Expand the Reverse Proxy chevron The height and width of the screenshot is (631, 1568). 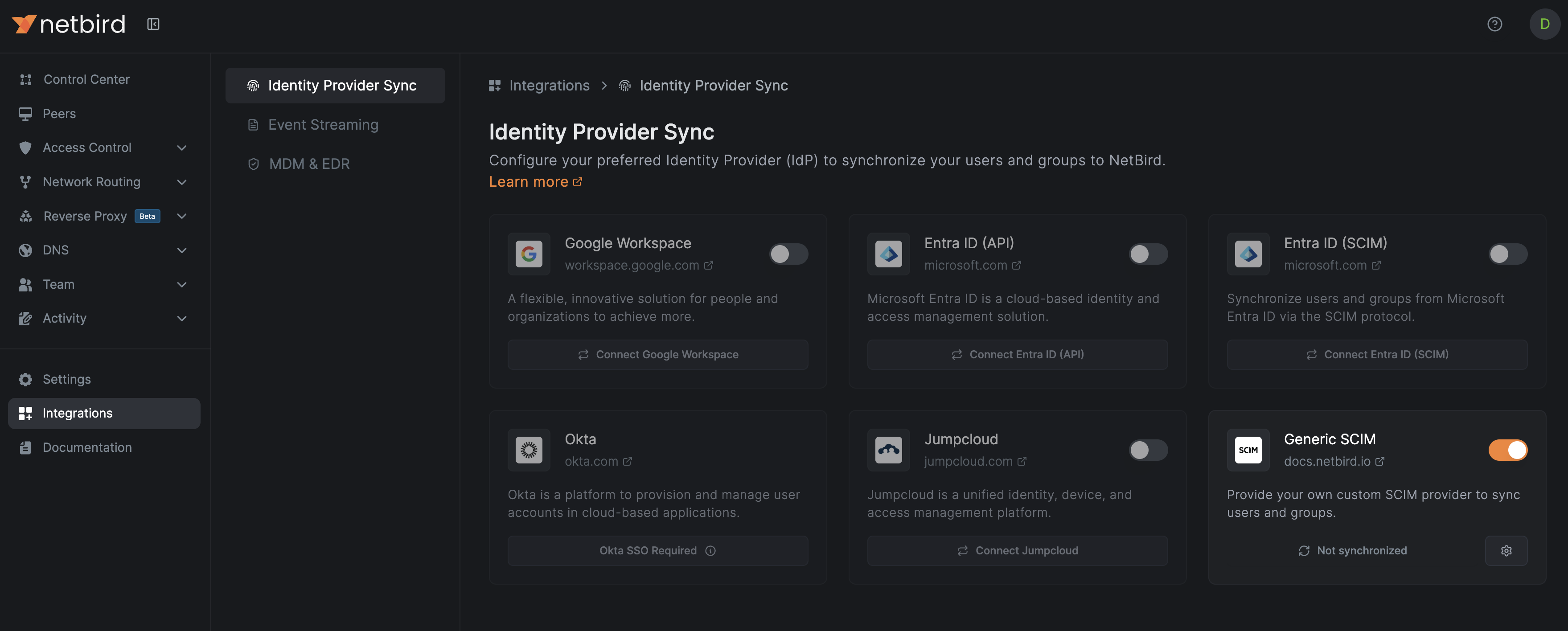pos(181,216)
